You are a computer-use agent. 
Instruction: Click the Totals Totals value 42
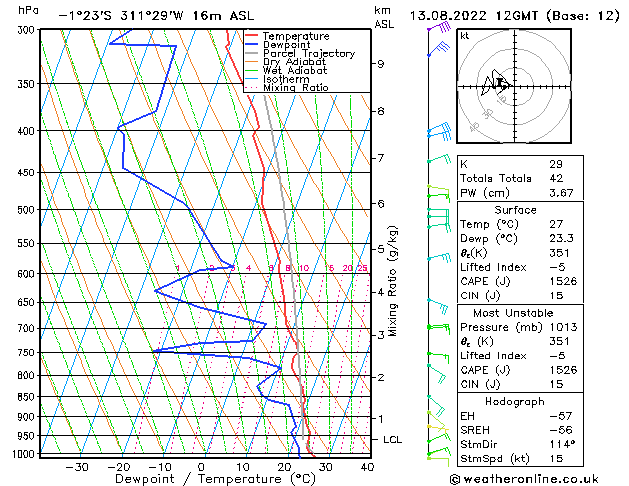556,178
